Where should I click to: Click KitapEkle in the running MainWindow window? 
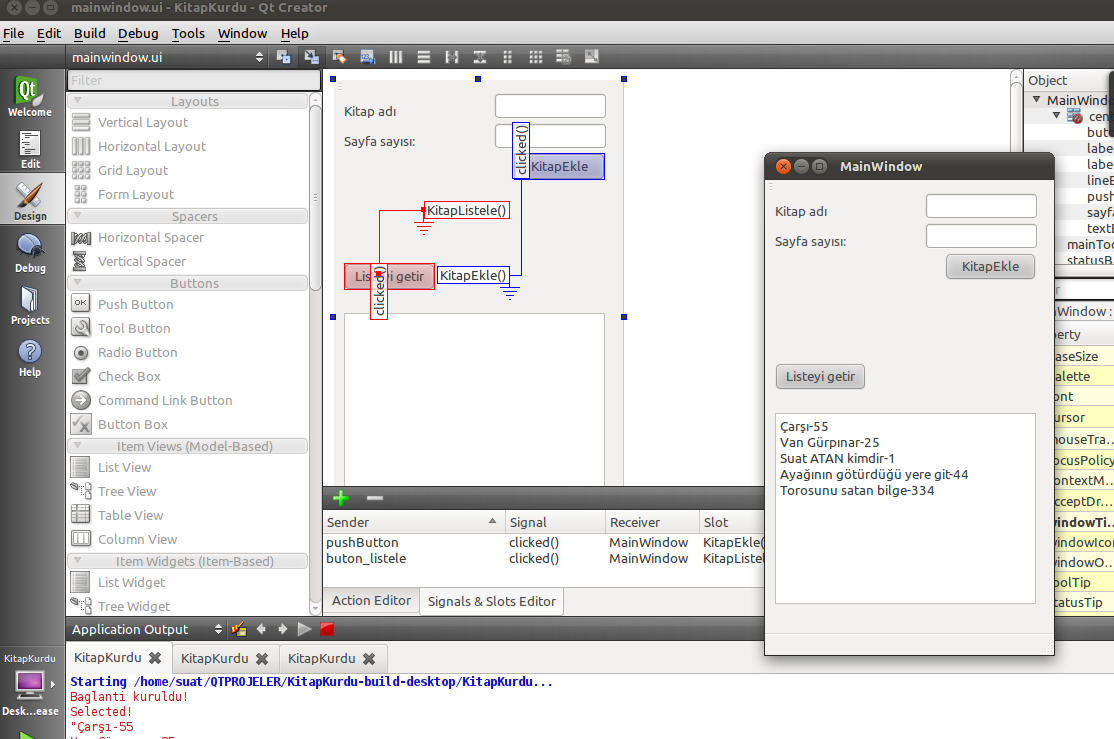[990, 266]
